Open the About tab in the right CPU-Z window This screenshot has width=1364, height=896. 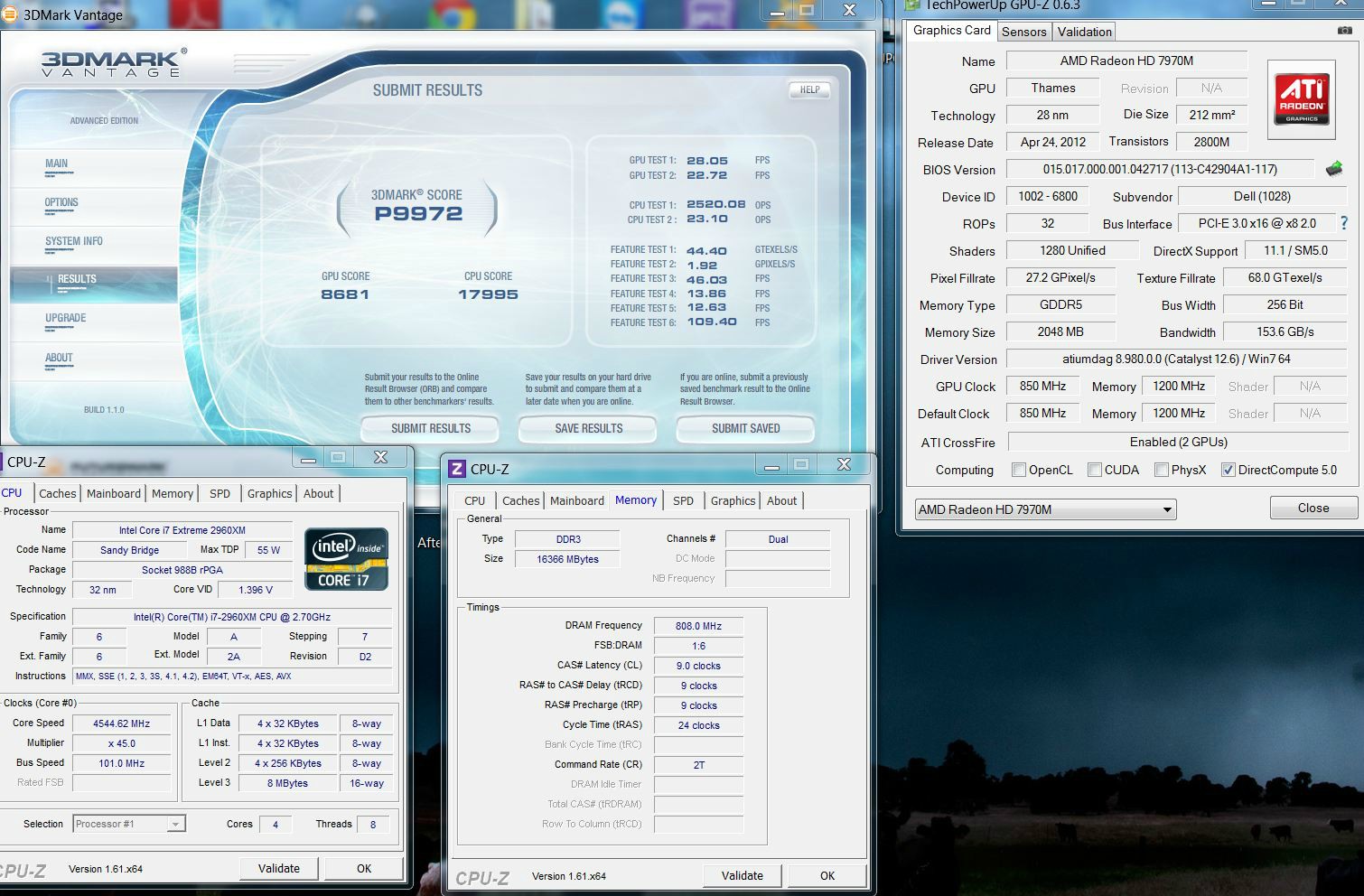(781, 500)
